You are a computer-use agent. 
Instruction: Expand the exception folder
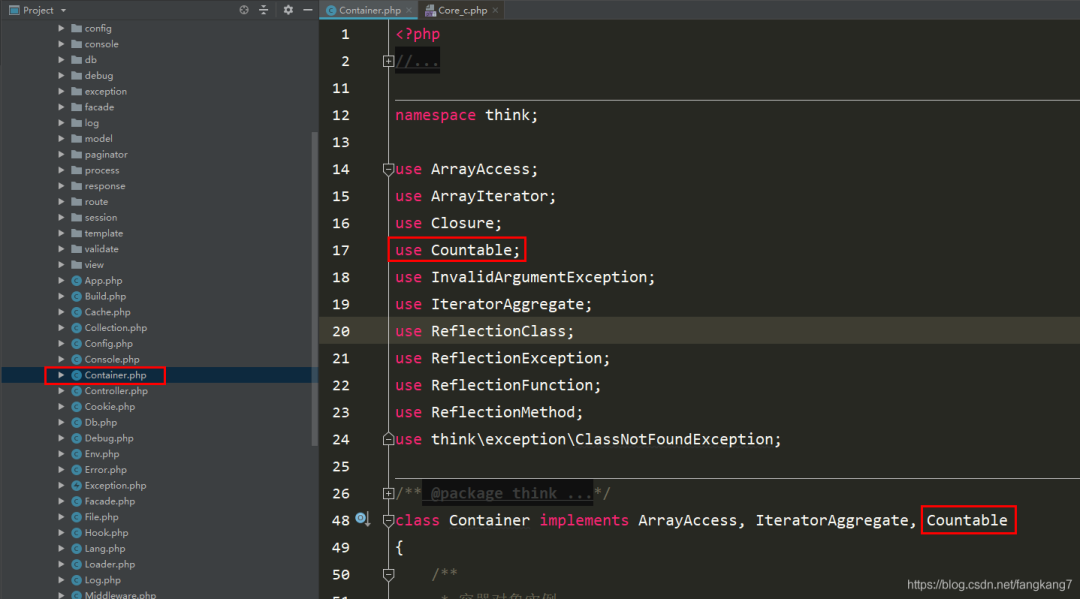(x=61, y=92)
